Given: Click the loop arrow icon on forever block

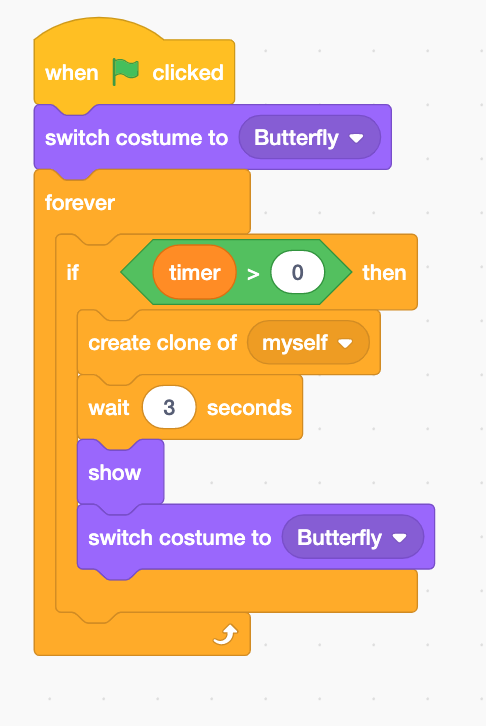Looking at the screenshot, I should click(225, 634).
